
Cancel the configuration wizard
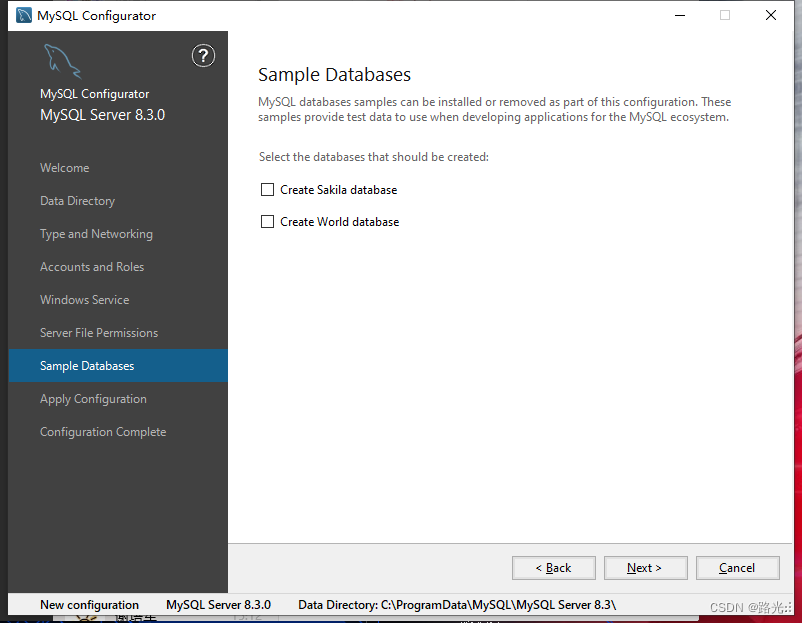point(737,567)
